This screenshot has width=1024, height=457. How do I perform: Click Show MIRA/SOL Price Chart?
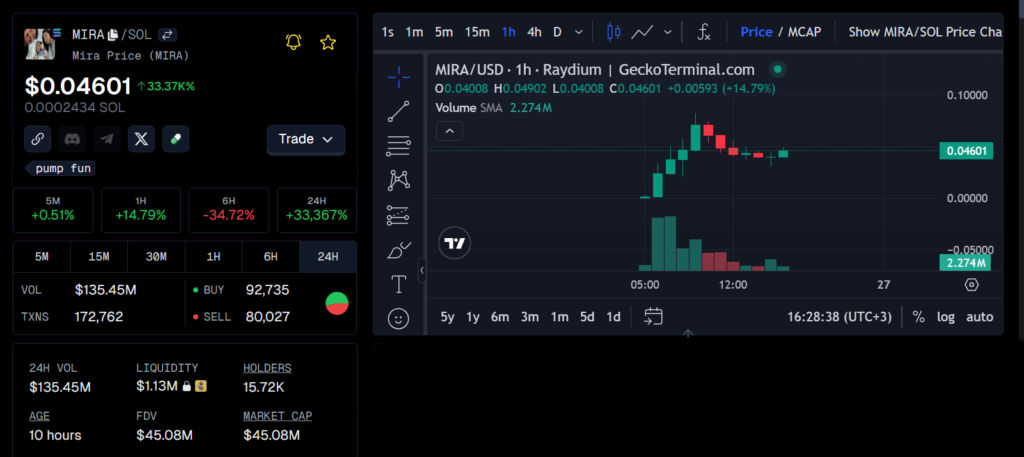[925, 32]
